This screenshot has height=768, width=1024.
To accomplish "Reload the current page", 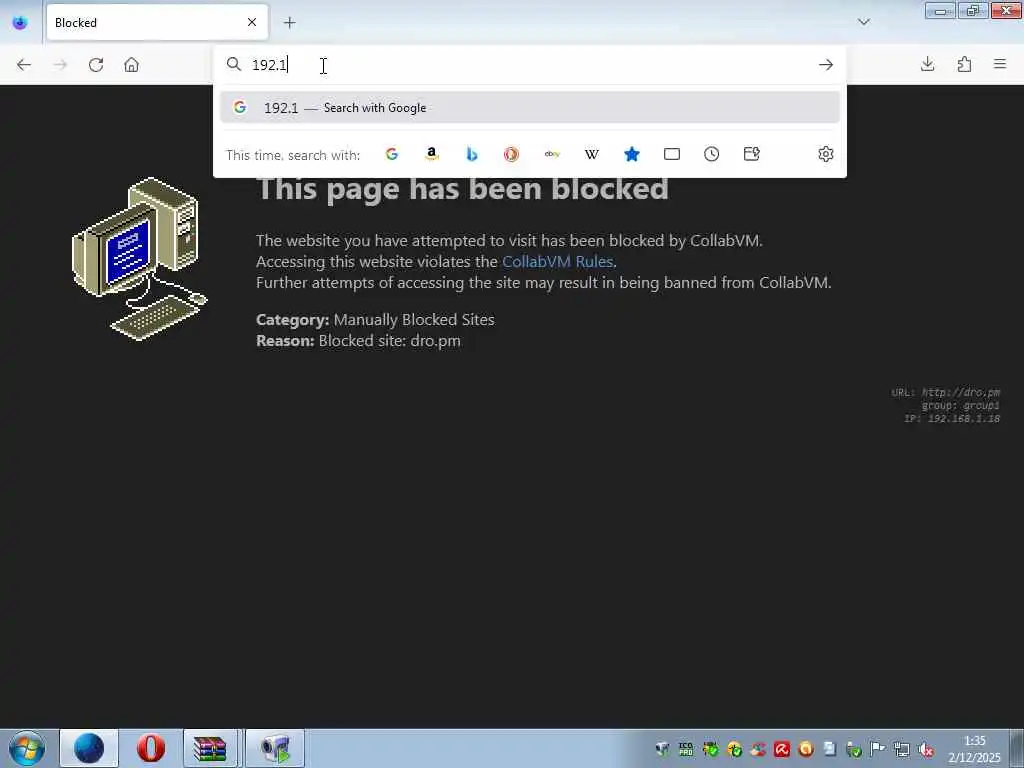I will point(96,65).
